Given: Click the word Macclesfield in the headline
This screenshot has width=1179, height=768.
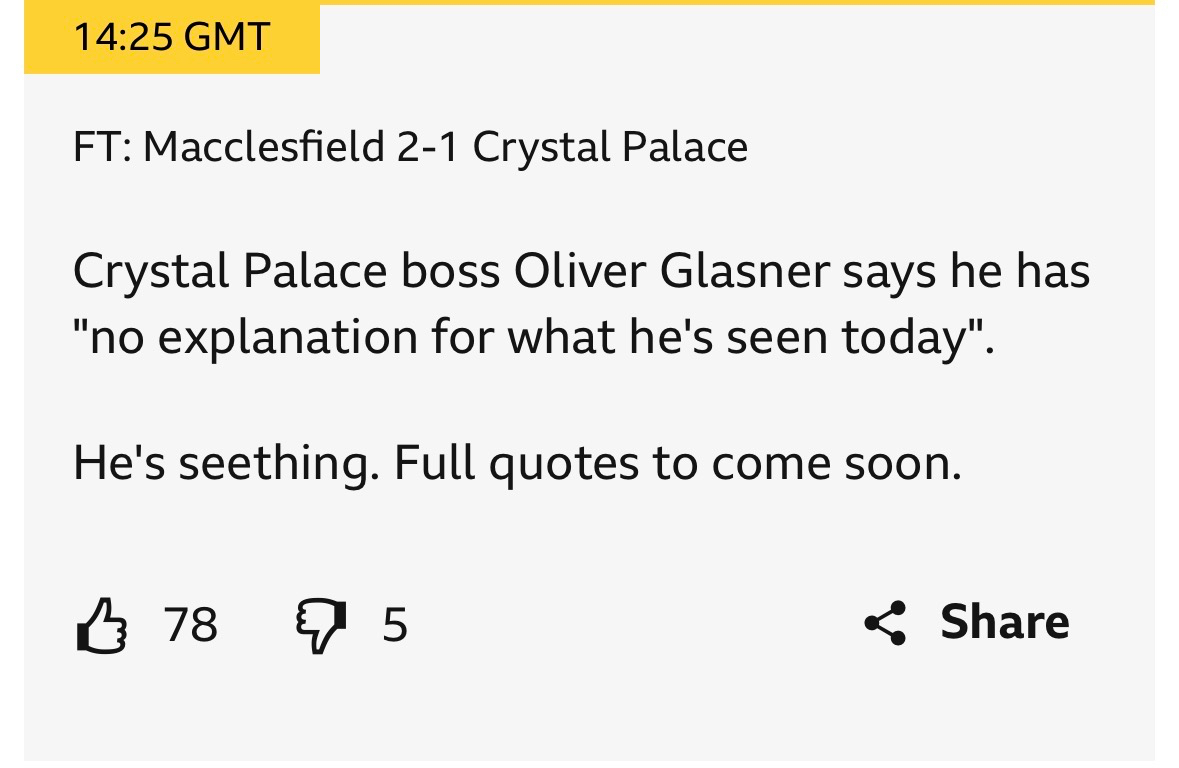Looking at the screenshot, I should click(x=263, y=148).
